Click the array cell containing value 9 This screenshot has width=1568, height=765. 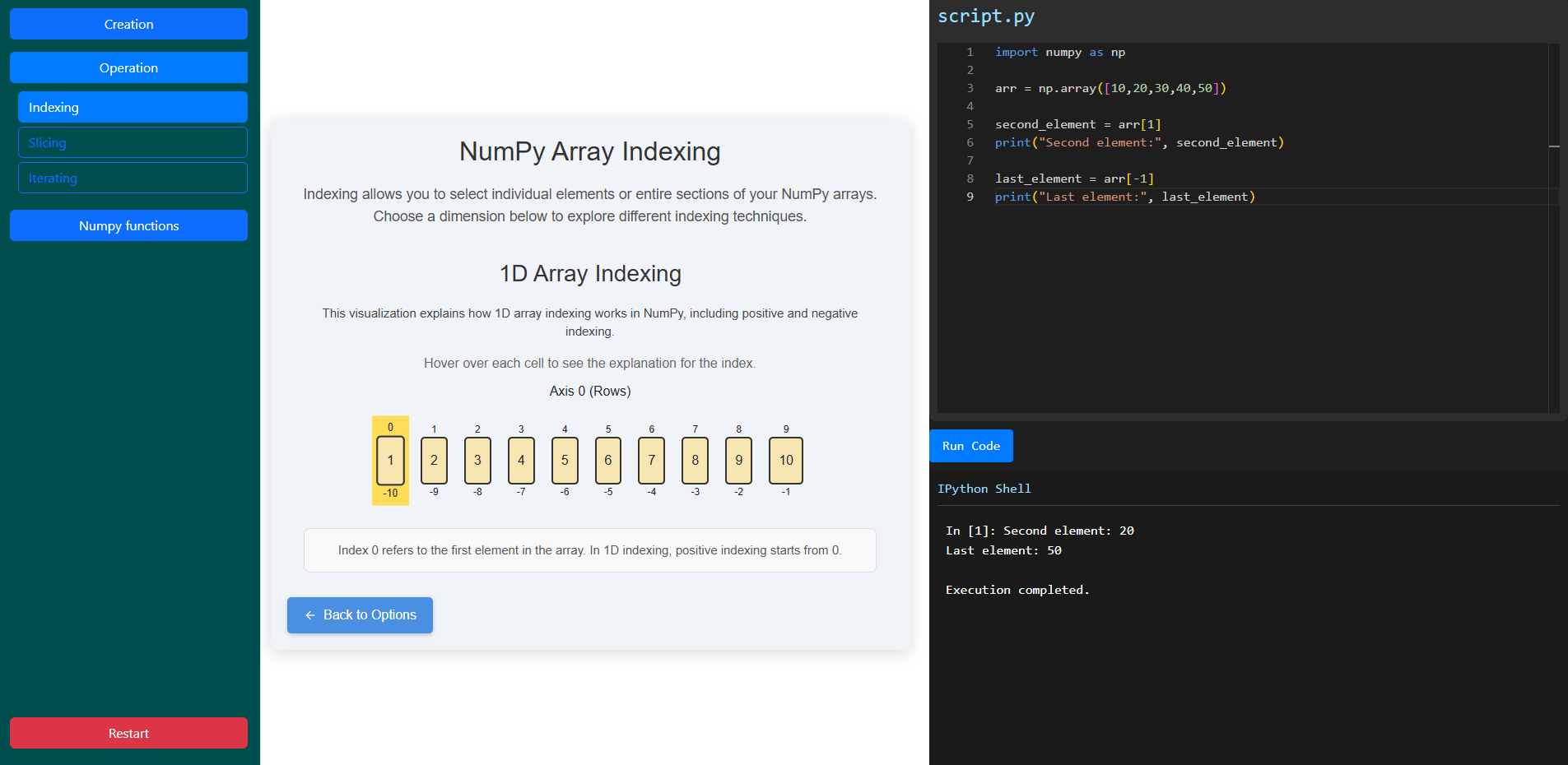pyautogui.click(x=738, y=461)
